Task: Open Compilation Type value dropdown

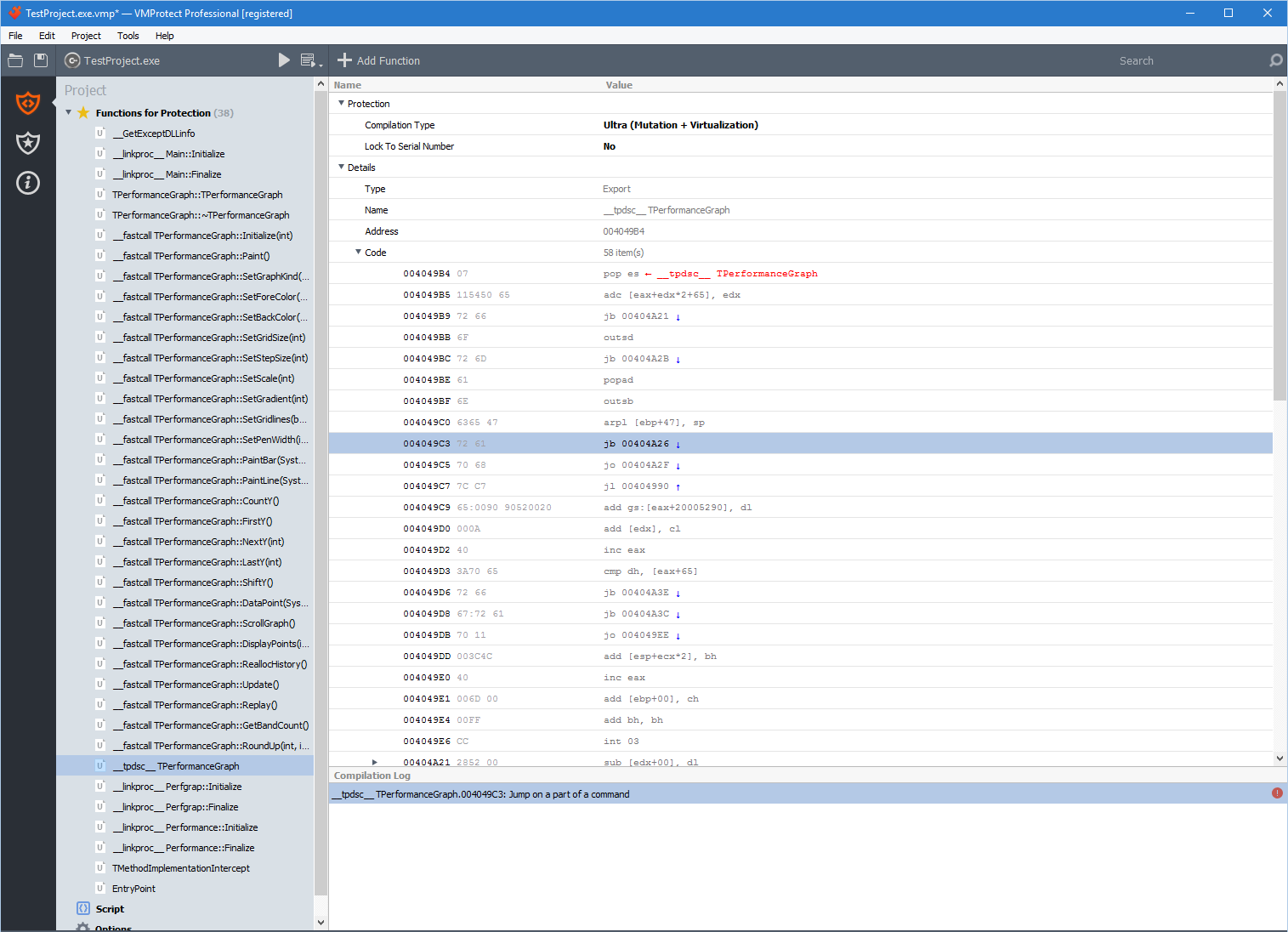Action: (680, 125)
